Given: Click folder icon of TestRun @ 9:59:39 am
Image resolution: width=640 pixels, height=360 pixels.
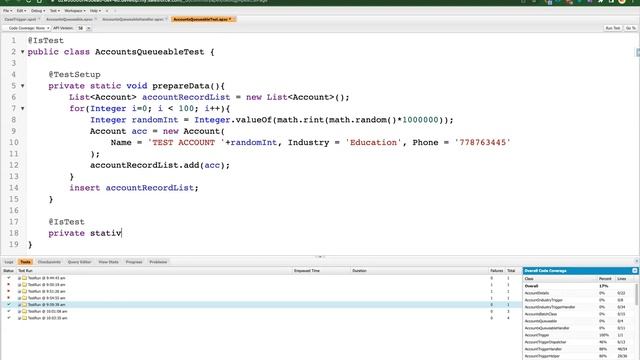Looking at the screenshot, I should pyautogui.click(x=24, y=304).
